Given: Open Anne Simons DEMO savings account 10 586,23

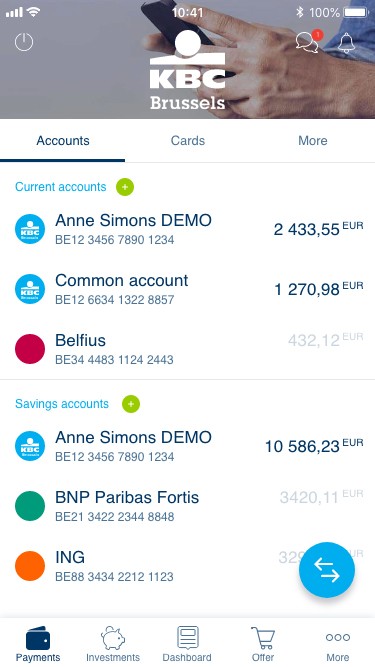Looking at the screenshot, I should click(188, 446).
